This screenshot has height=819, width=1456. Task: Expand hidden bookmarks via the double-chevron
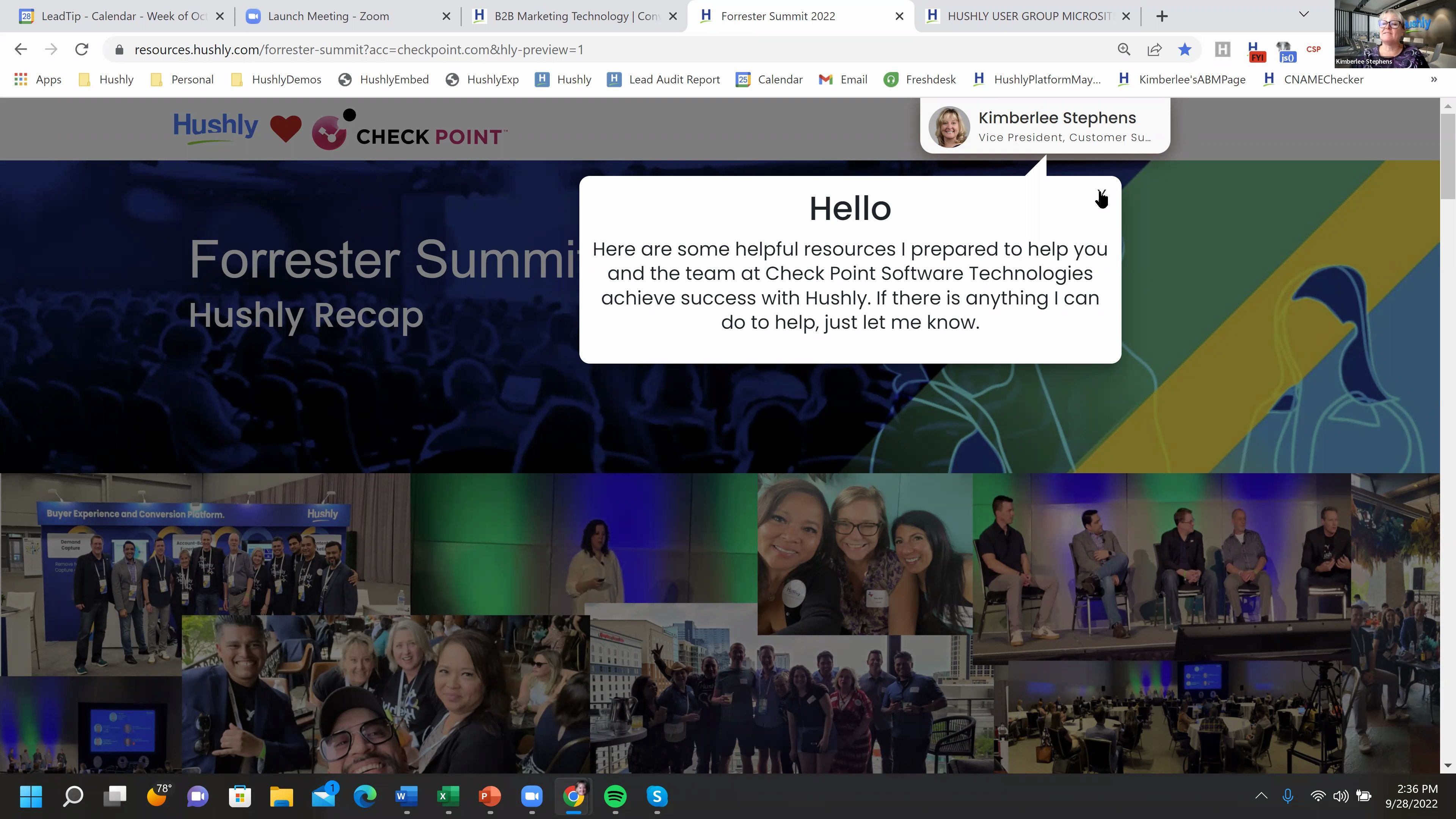[1434, 79]
